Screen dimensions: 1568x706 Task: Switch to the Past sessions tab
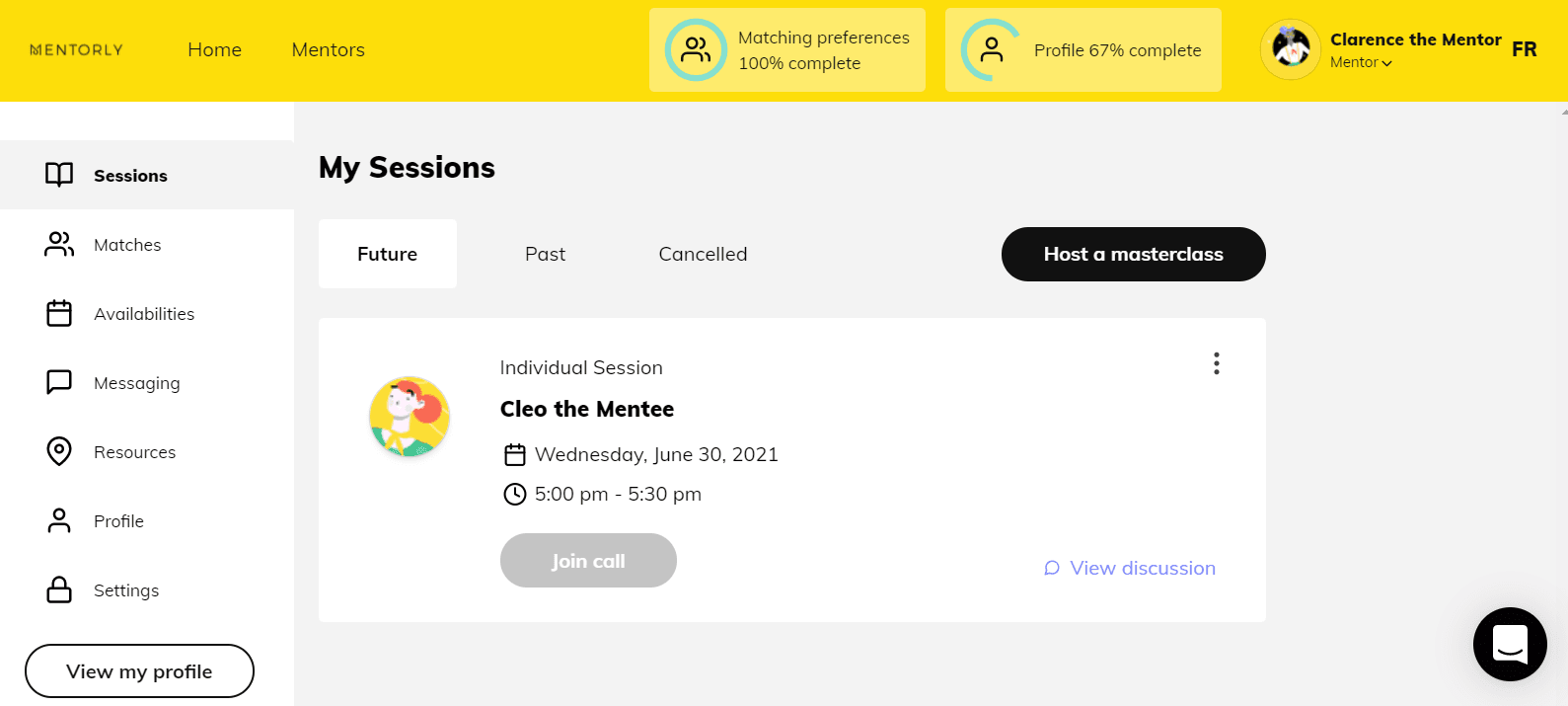coord(545,254)
